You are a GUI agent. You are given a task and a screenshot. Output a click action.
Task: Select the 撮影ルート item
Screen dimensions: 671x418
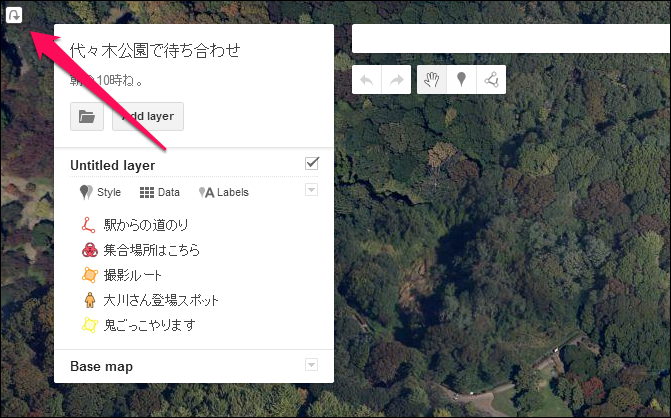(132, 275)
